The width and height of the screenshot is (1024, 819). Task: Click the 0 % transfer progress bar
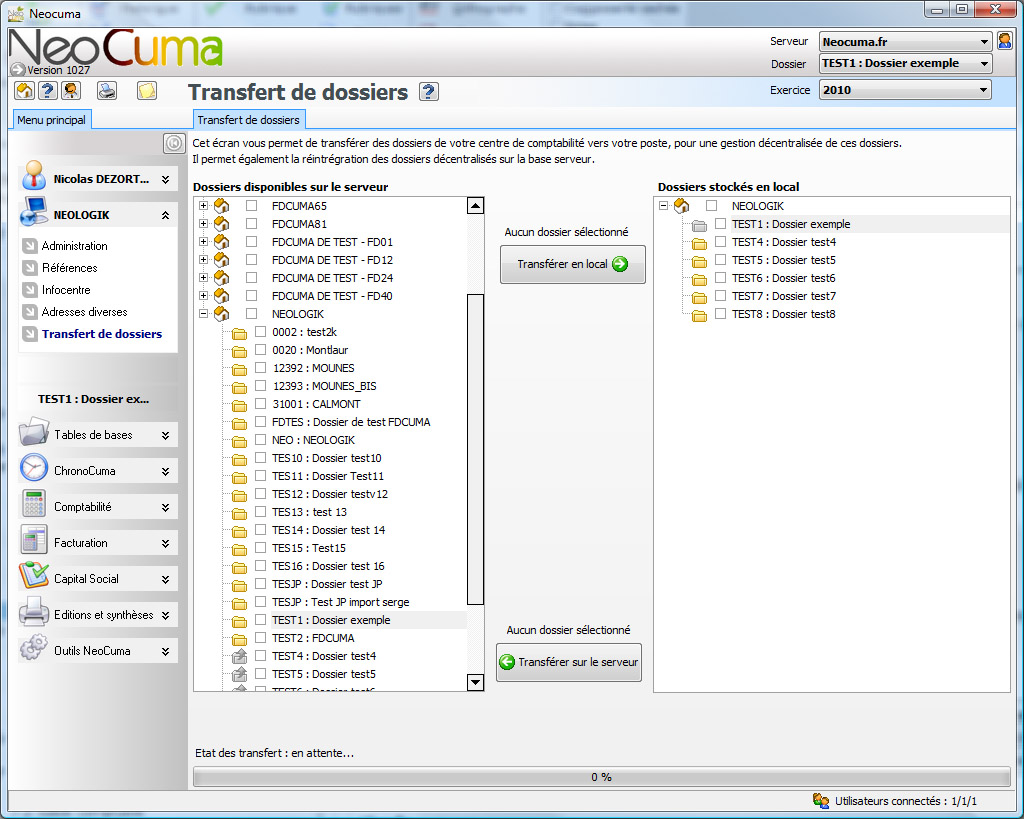pos(601,777)
